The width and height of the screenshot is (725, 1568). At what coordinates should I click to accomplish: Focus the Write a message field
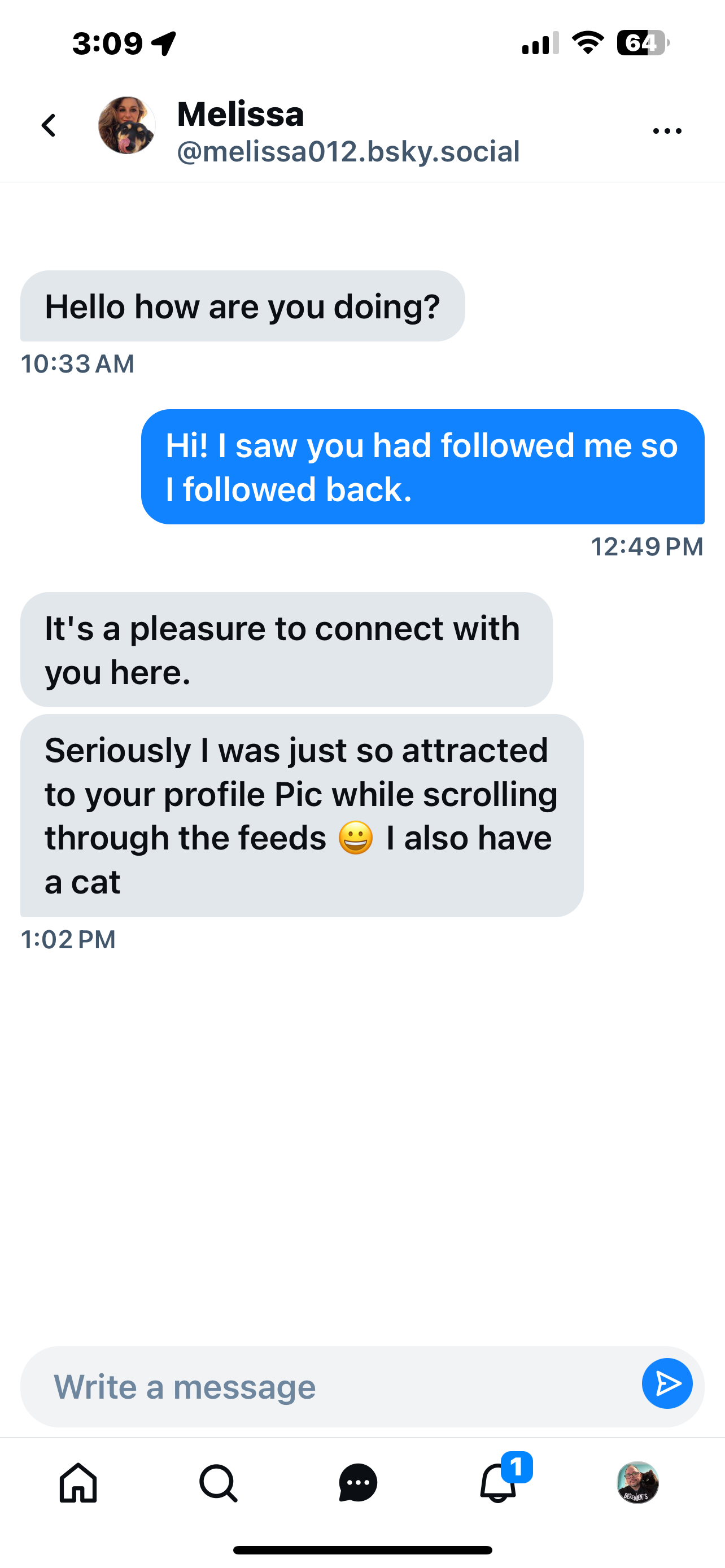coord(329,1386)
